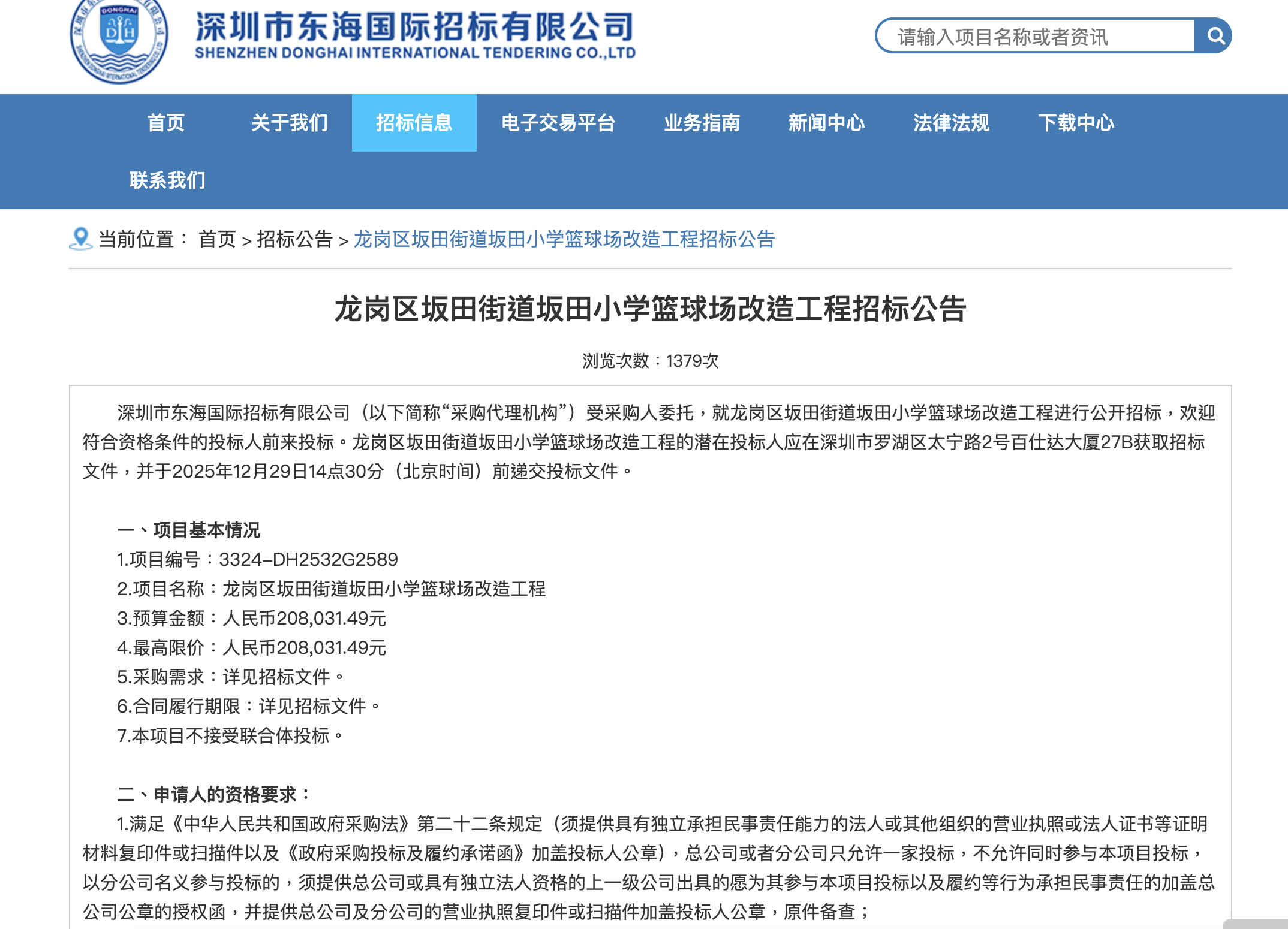
Task: Open 联系我们 in navigation bar
Action: click(167, 180)
